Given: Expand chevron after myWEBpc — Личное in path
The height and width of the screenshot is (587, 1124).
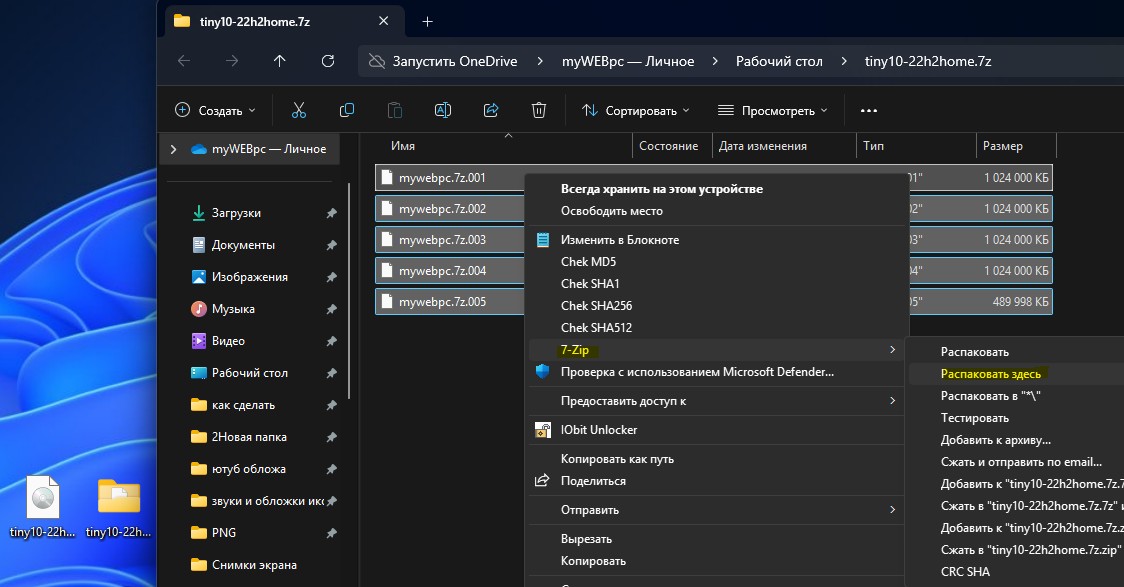Looking at the screenshot, I should coord(715,61).
